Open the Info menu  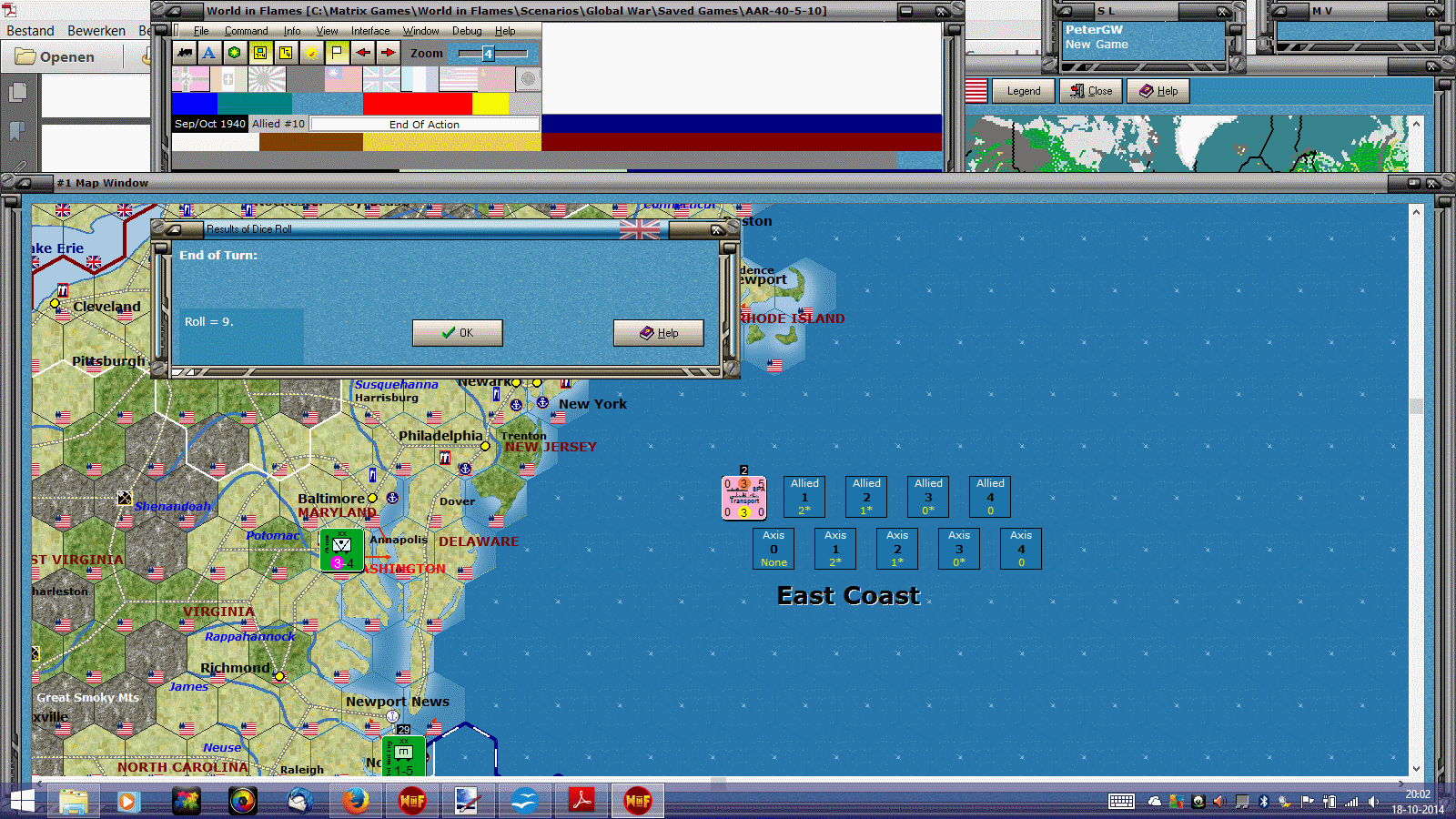click(x=291, y=31)
